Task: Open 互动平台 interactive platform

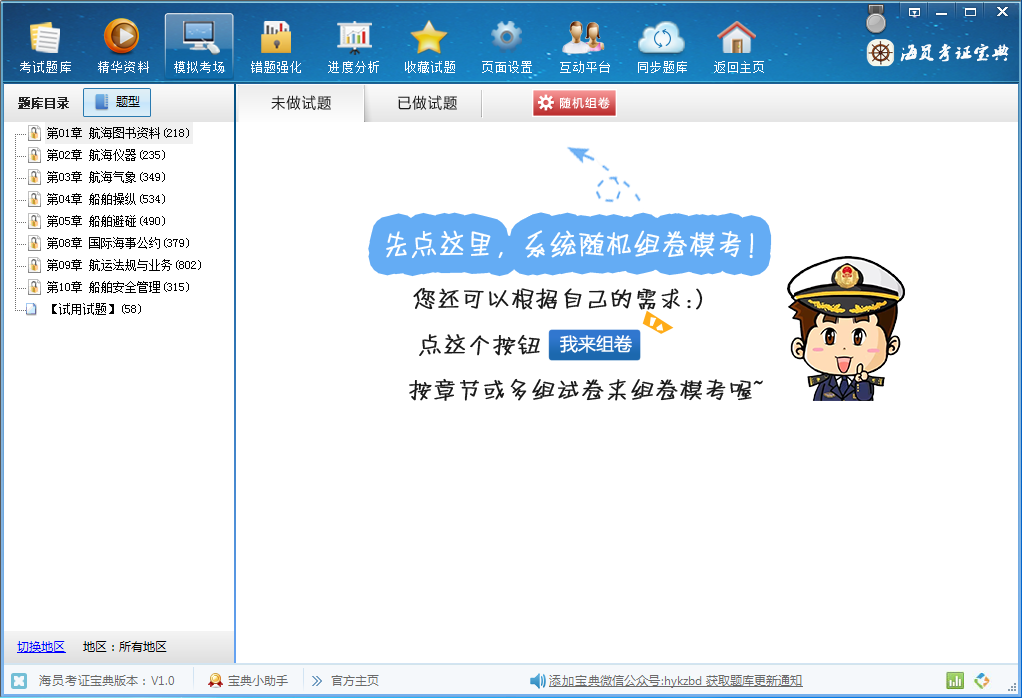Action: tap(584, 47)
